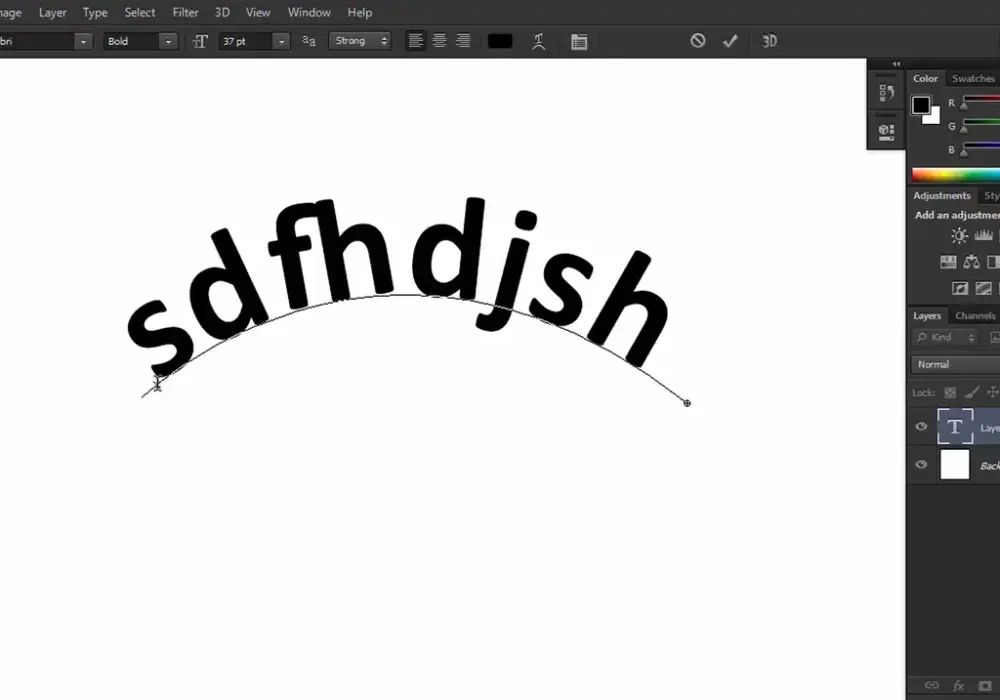
Task: Open the font family dropdown arrow
Action: point(83,41)
